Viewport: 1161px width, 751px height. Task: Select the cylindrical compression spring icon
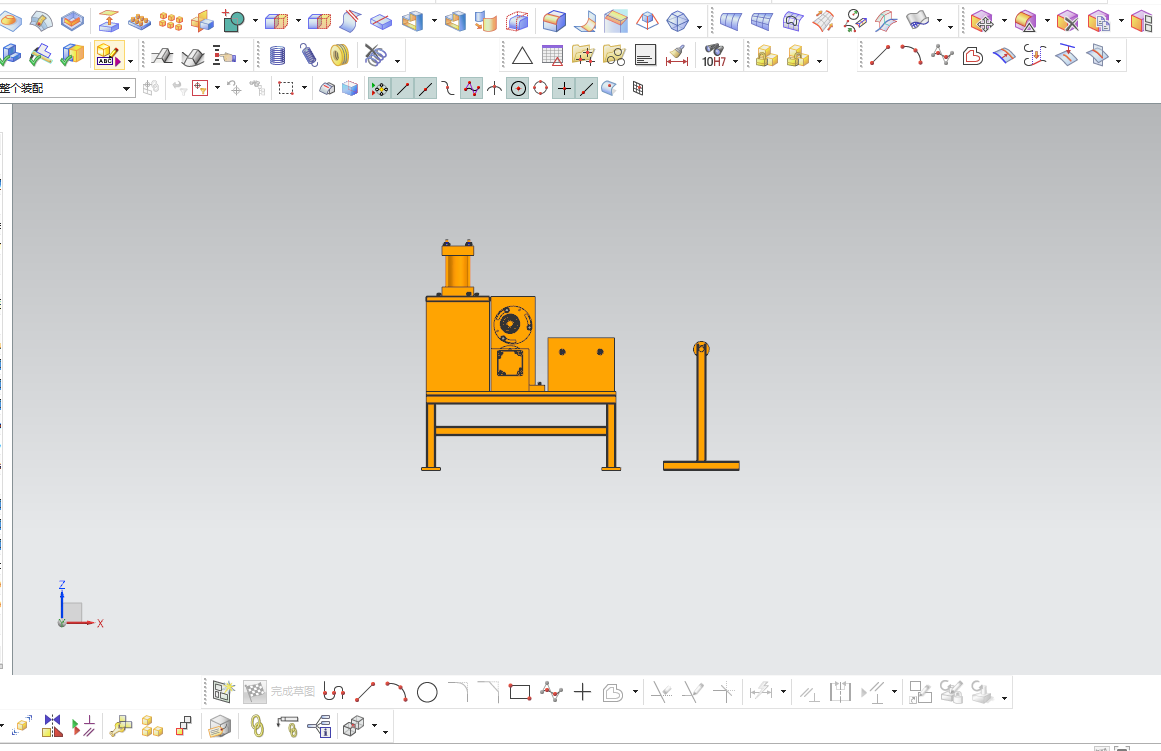278,56
